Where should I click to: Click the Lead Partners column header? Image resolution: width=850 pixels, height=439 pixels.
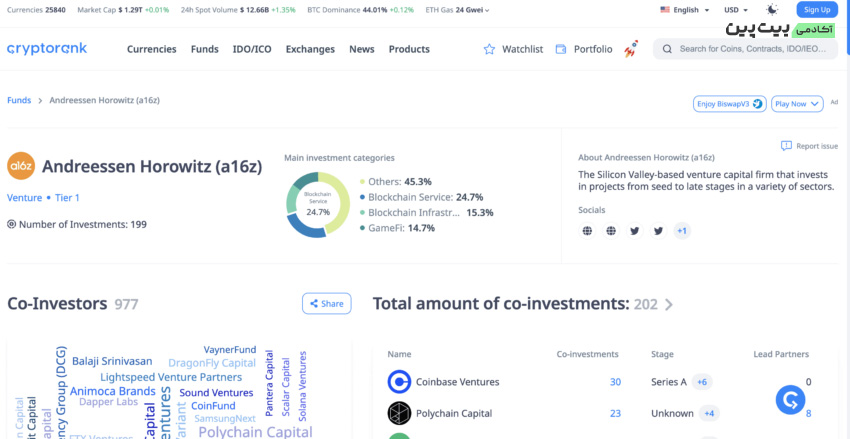tap(781, 354)
